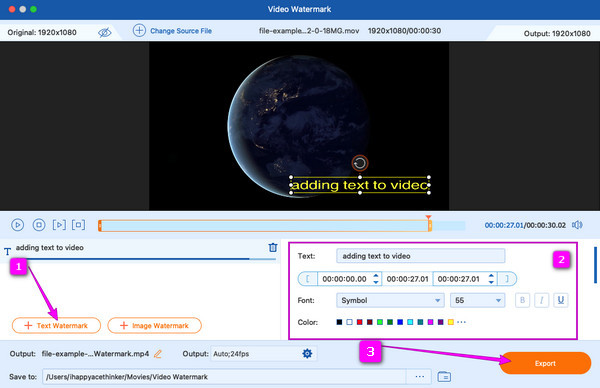600x388 pixels.
Task: Select the cyan color swatch
Action: click(x=410, y=322)
